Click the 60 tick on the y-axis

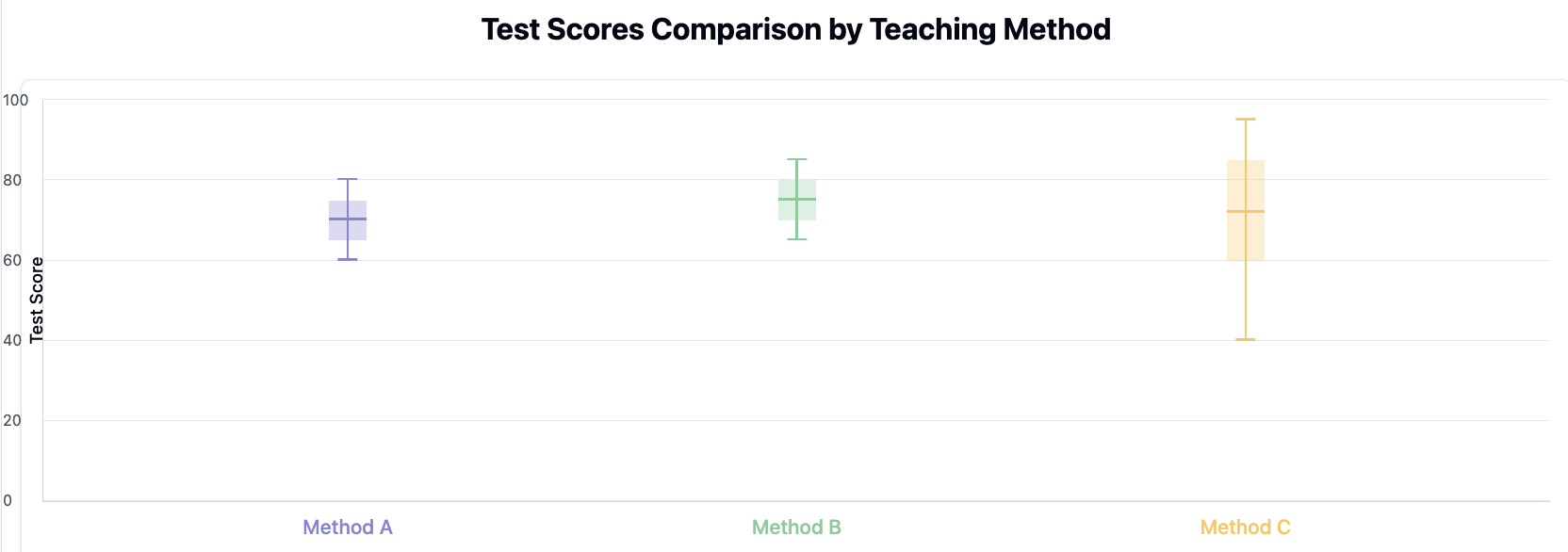tap(12, 260)
